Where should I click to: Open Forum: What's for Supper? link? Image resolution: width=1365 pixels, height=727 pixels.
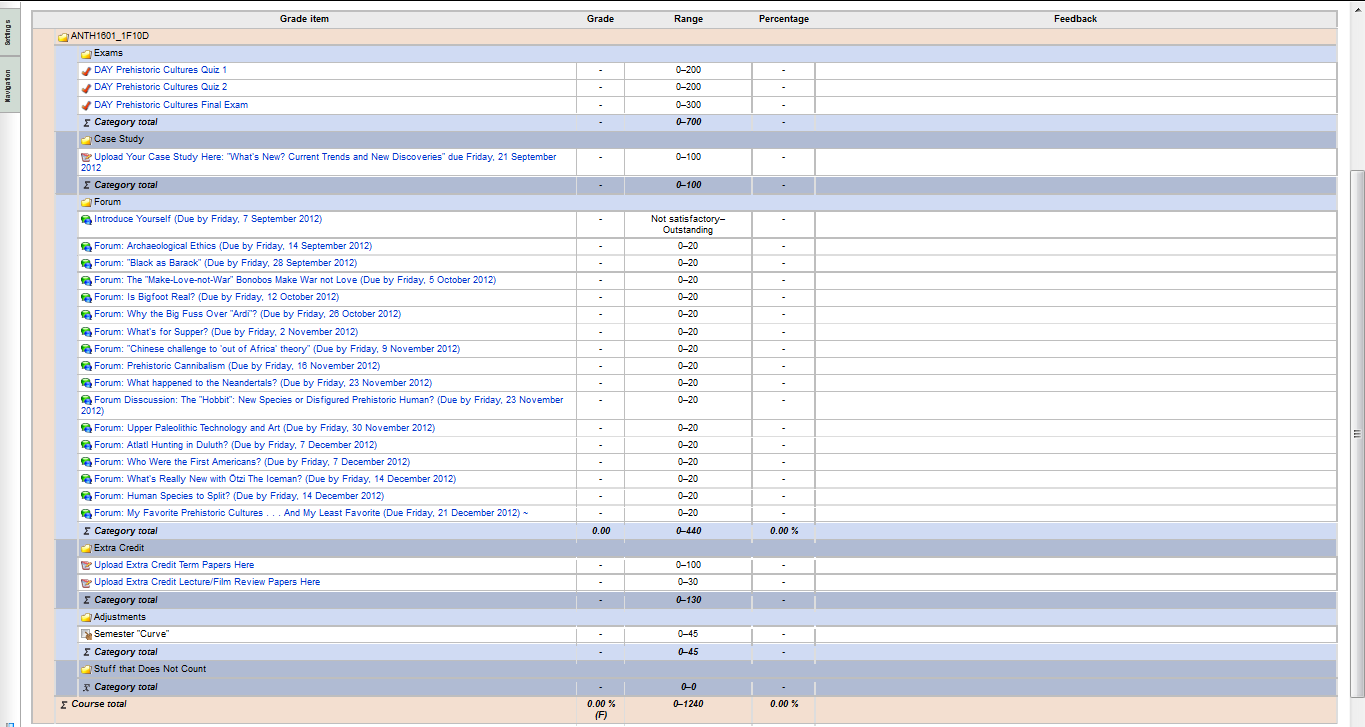tap(226, 332)
